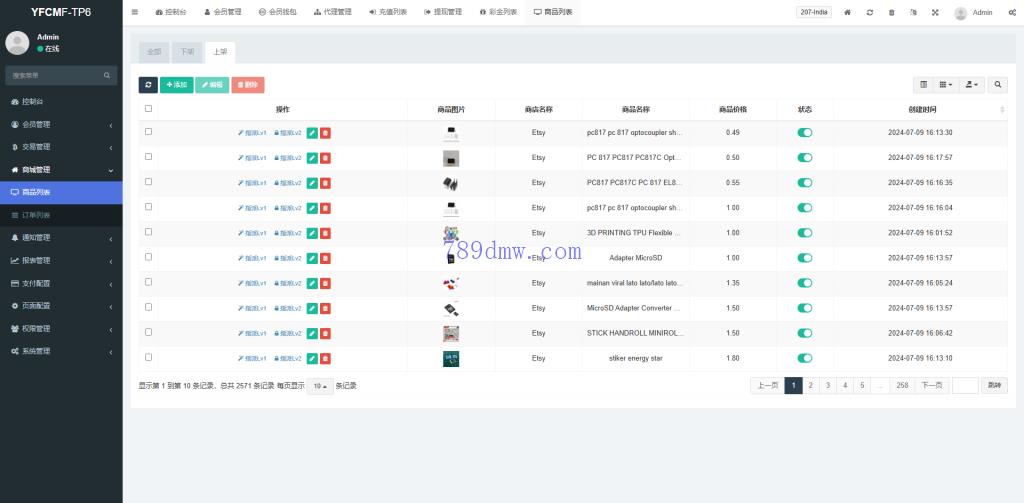The width and height of the screenshot is (1024, 503).
Task: Toggle the table view switch icon
Action: click(923, 85)
